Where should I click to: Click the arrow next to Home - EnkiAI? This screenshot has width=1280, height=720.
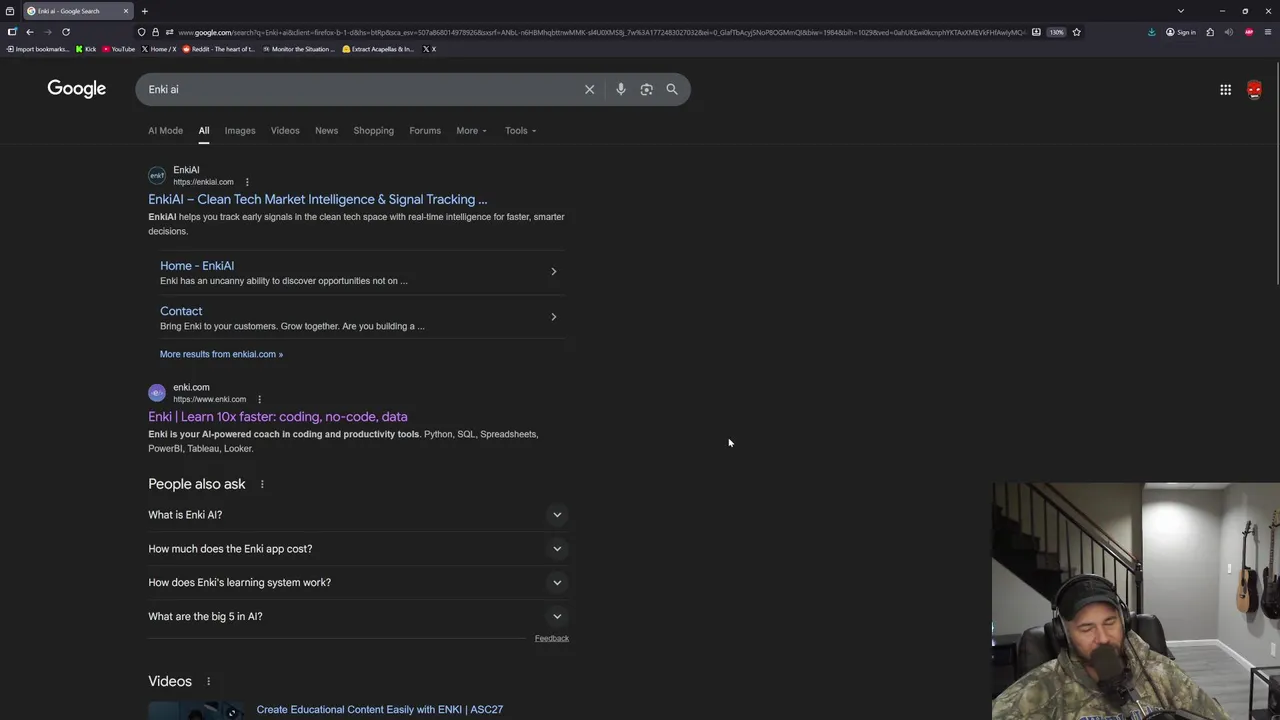pyautogui.click(x=553, y=271)
